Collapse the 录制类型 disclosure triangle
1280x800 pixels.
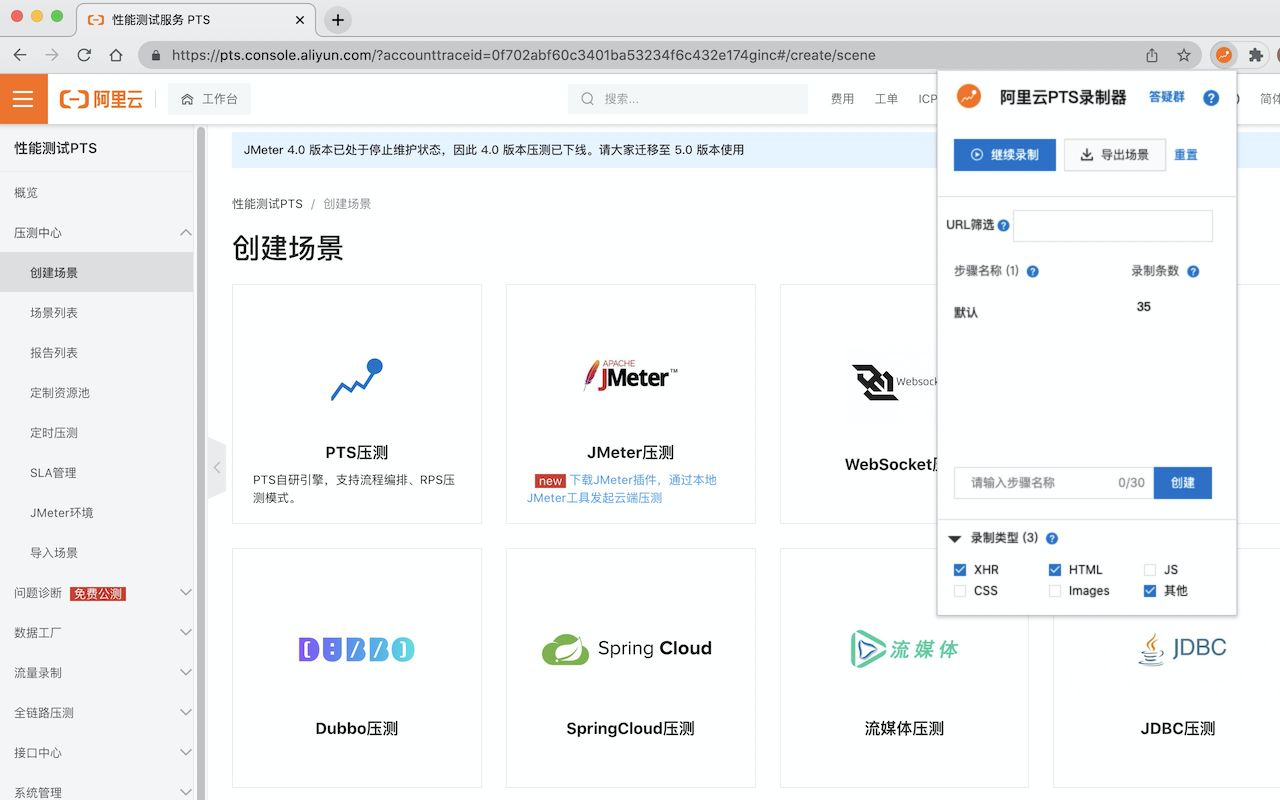click(x=955, y=539)
